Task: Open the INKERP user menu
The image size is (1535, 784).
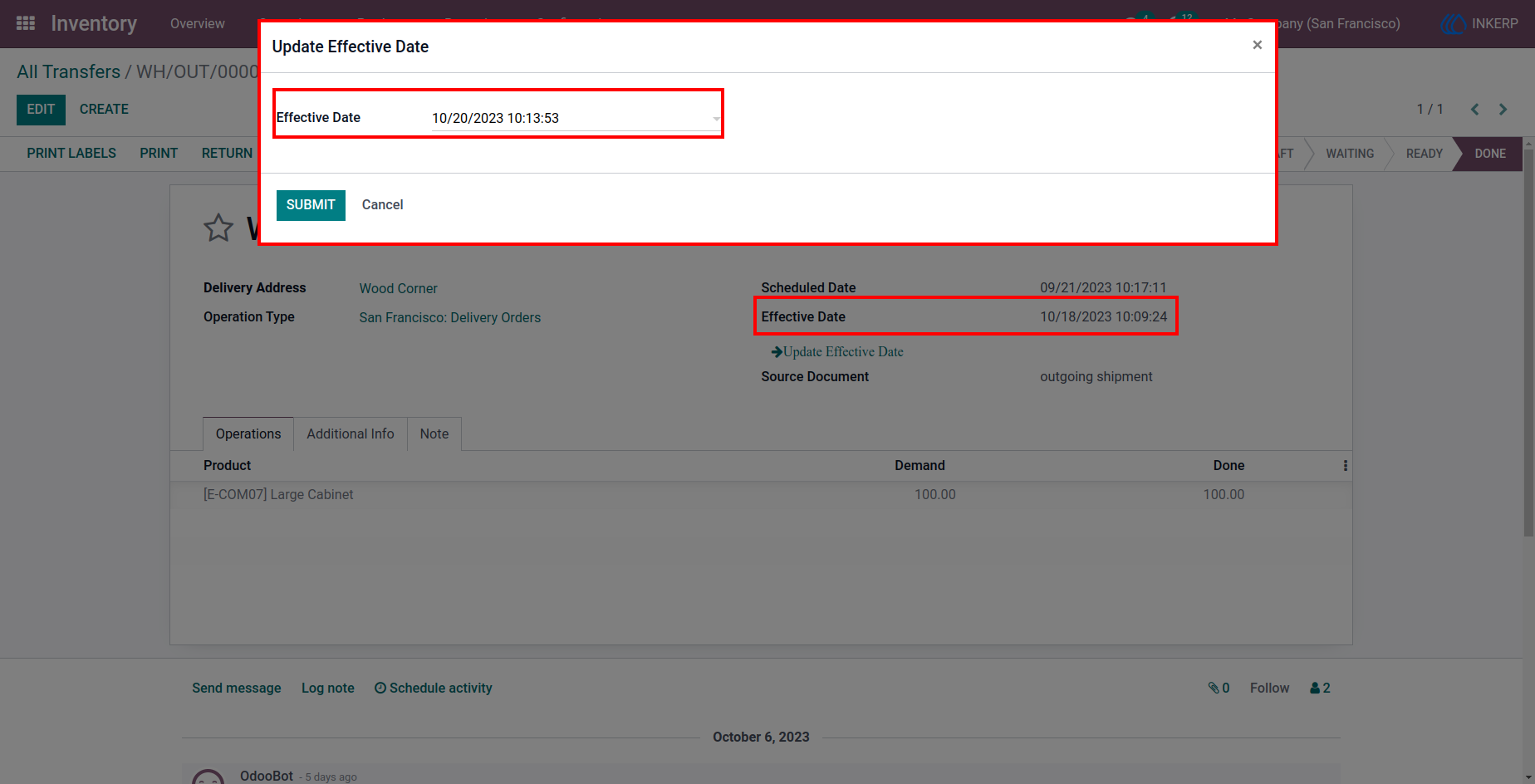Action: [x=1480, y=24]
